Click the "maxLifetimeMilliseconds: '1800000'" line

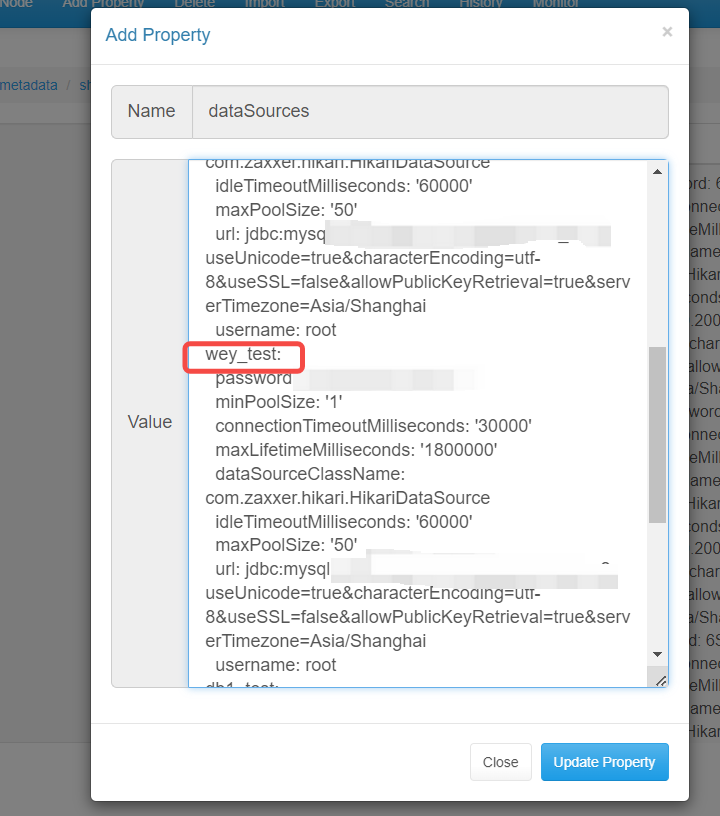click(x=356, y=450)
